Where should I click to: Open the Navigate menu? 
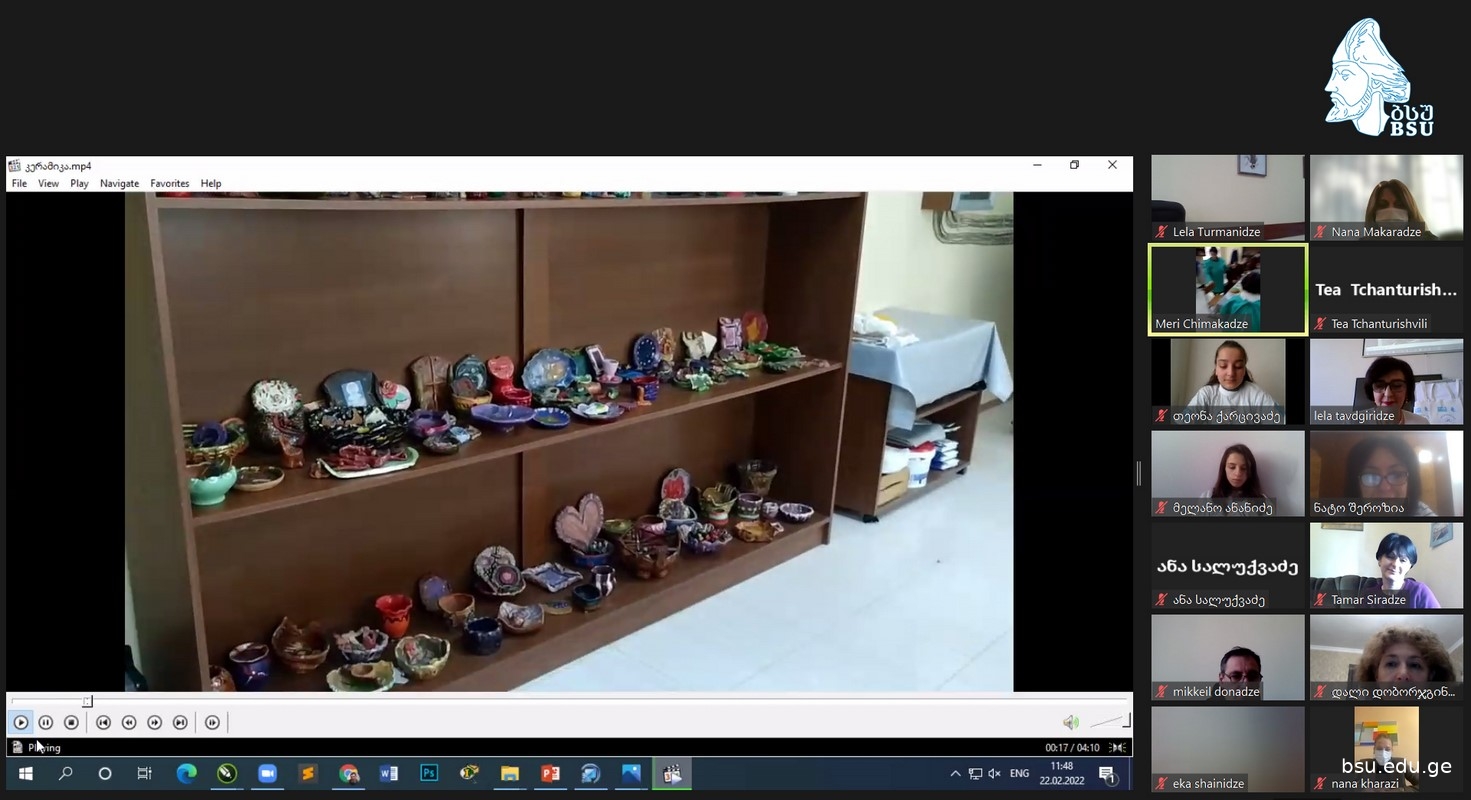coord(119,183)
